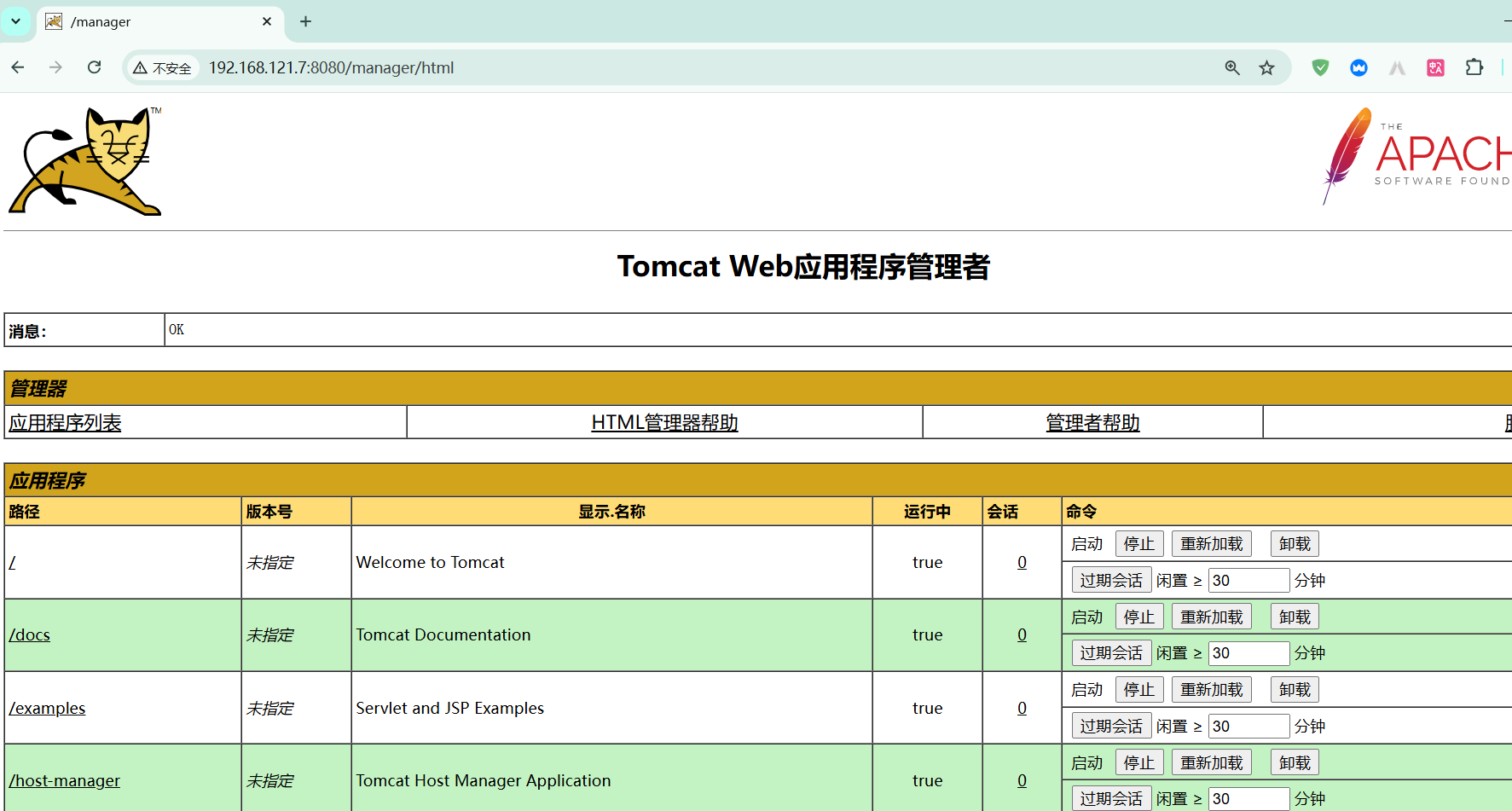Reload the /docs application
Viewport: 1512px width, 811px height.
click(1212, 617)
